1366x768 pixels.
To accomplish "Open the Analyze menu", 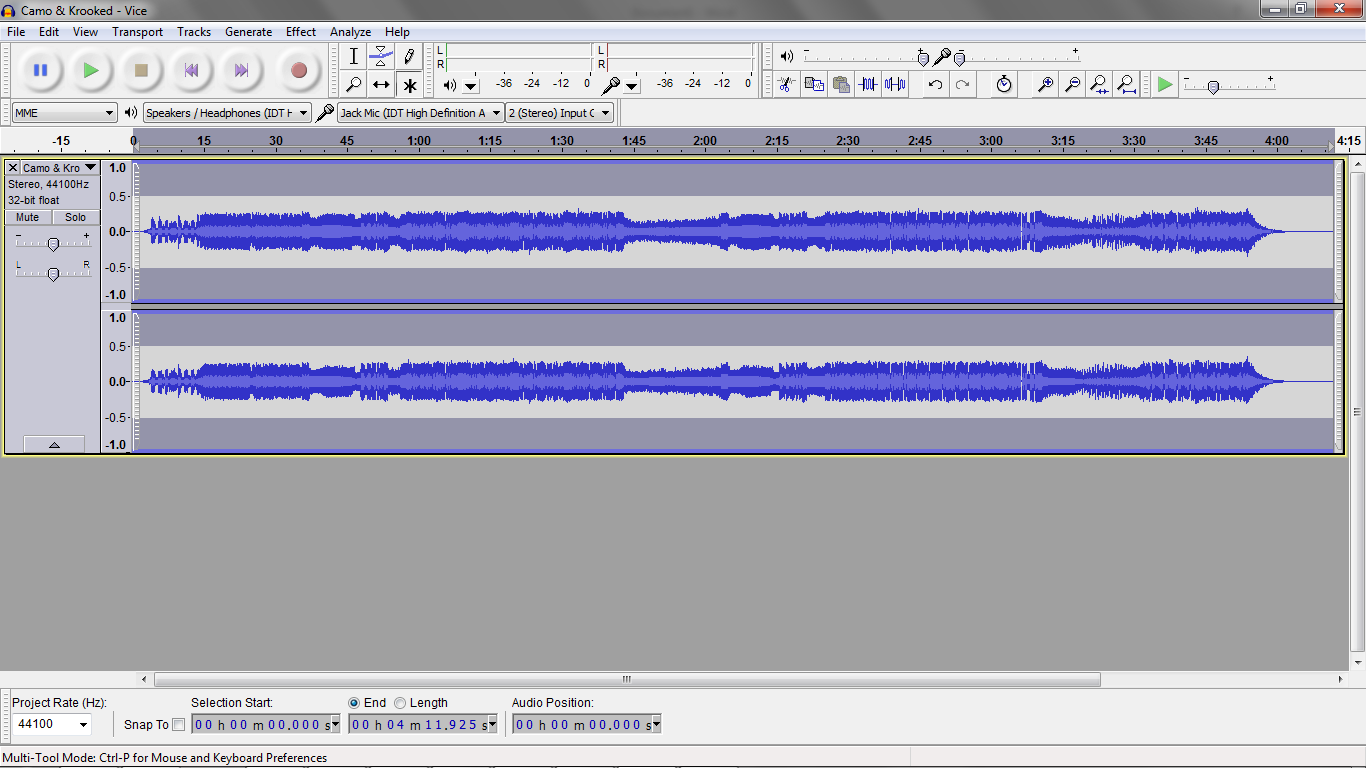I will pyautogui.click(x=350, y=32).
